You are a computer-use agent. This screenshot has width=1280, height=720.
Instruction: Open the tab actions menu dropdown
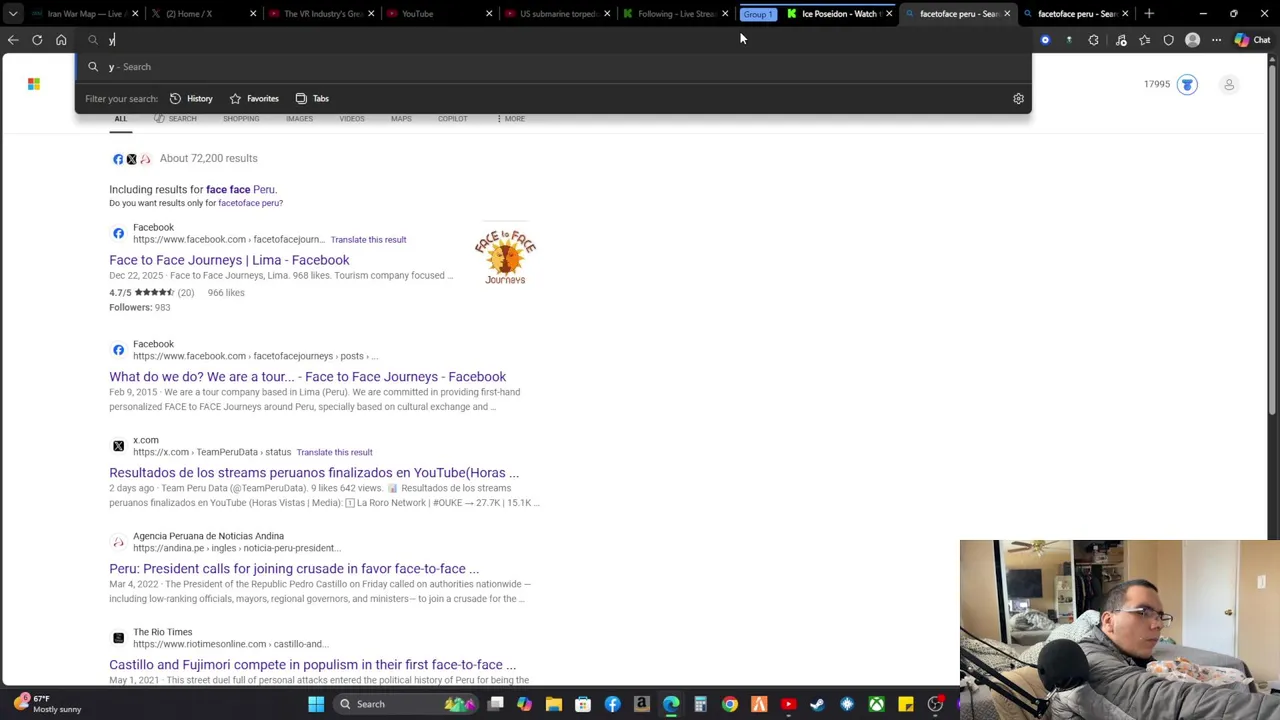pyautogui.click(x=13, y=14)
